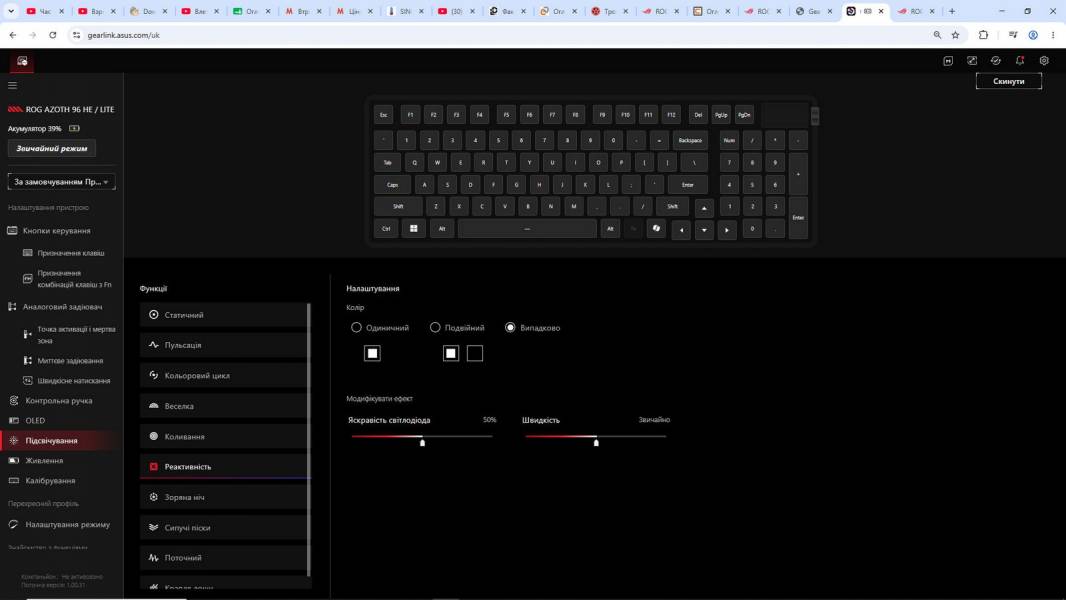Viewport: 1066px width, 600px height.
Task: Open the settings gear icon
Action: (x=1044, y=60)
